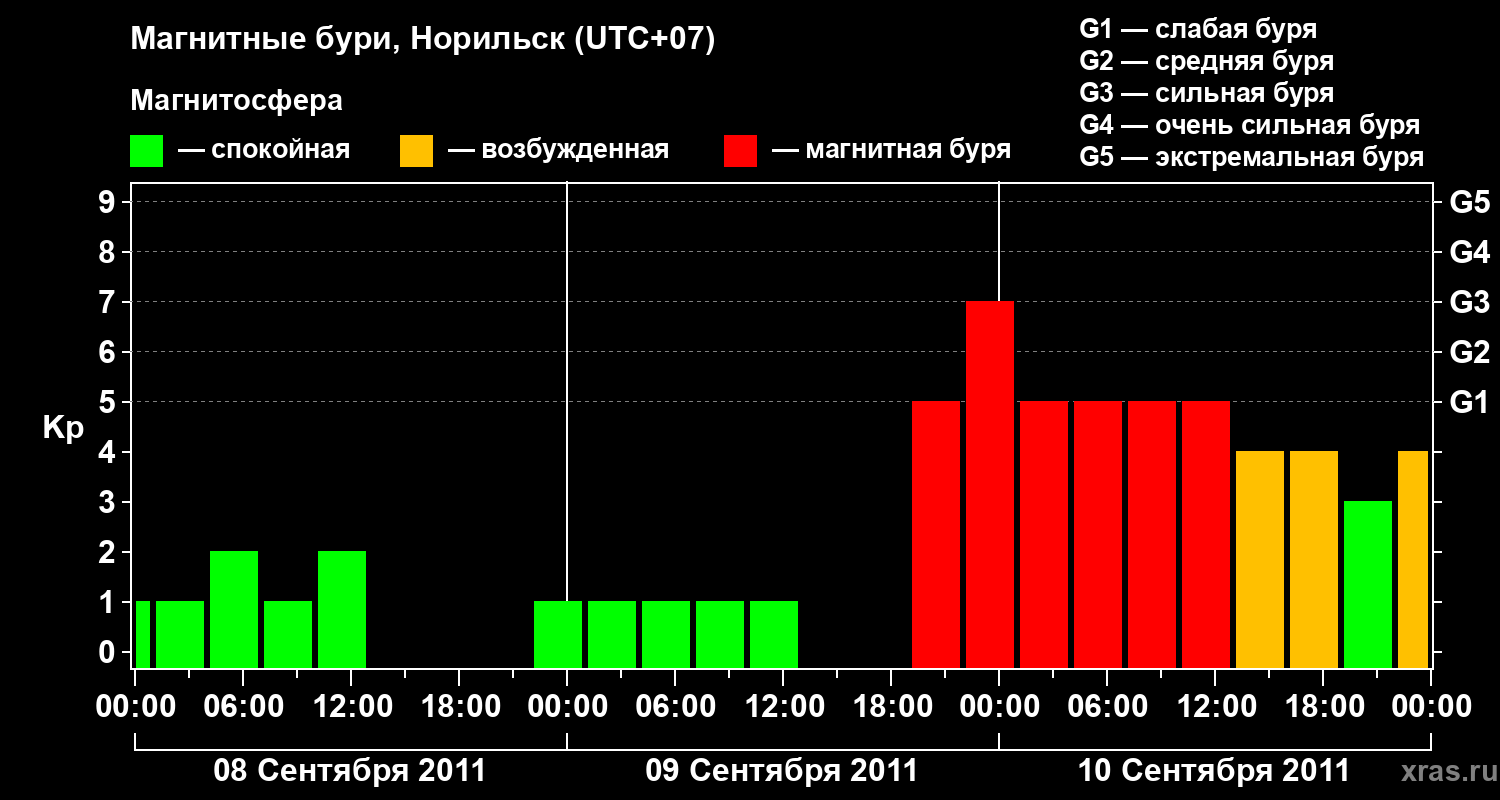Click the '08 Сентября 2011' date label
The height and width of the screenshot is (800, 1500).
(x=350, y=771)
